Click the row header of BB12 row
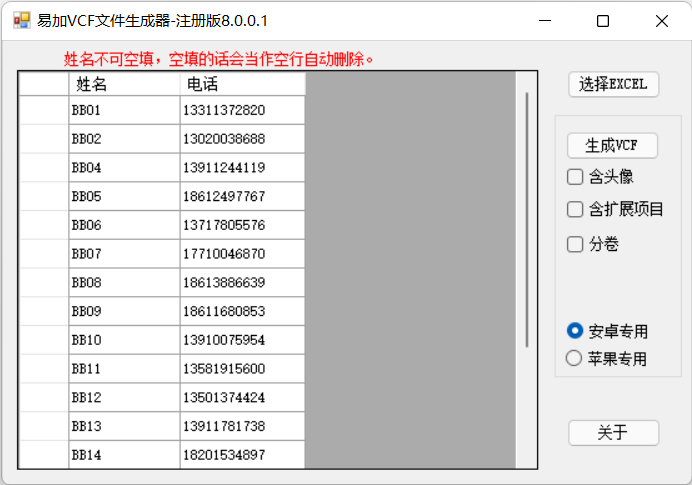 point(44,397)
